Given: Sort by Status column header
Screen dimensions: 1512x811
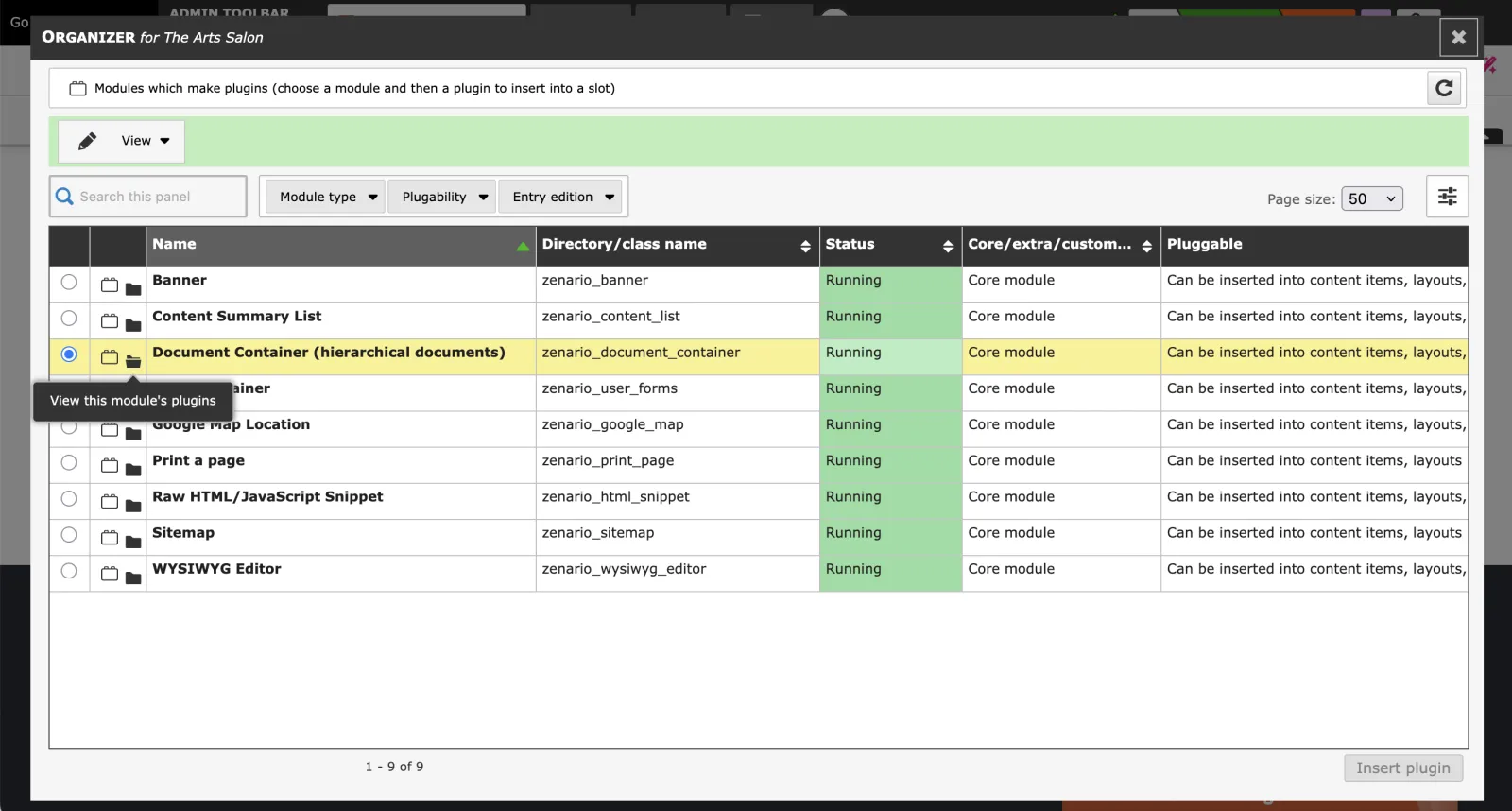Looking at the screenshot, I should (889, 245).
